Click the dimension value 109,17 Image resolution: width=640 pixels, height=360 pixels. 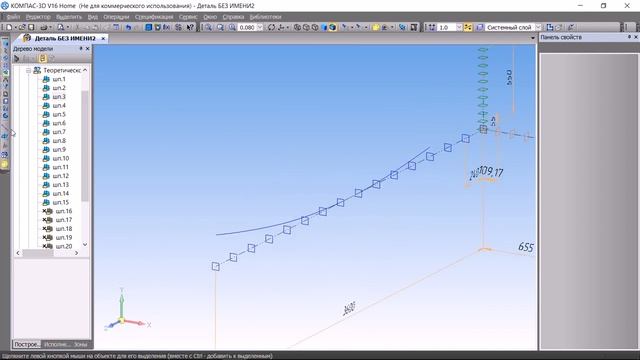pyautogui.click(x=491, y=172)
